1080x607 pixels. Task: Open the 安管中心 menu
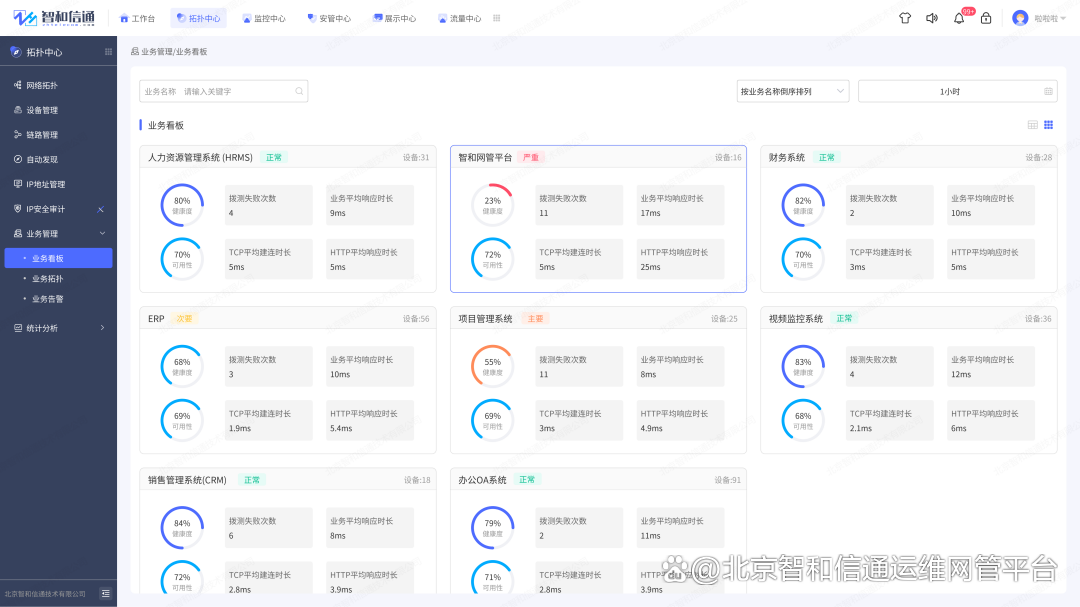click(329, 17)
